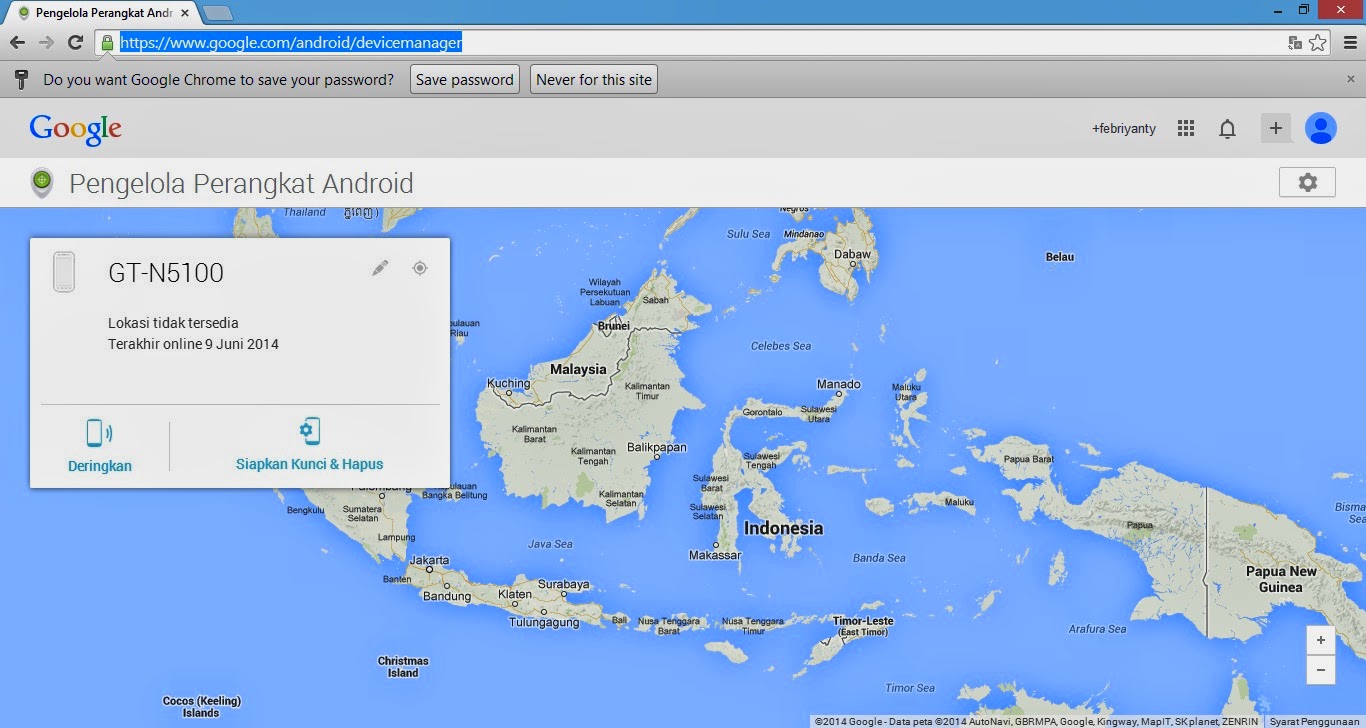
Task: Go back with the browser back arrow
Action: coord(17,42)
